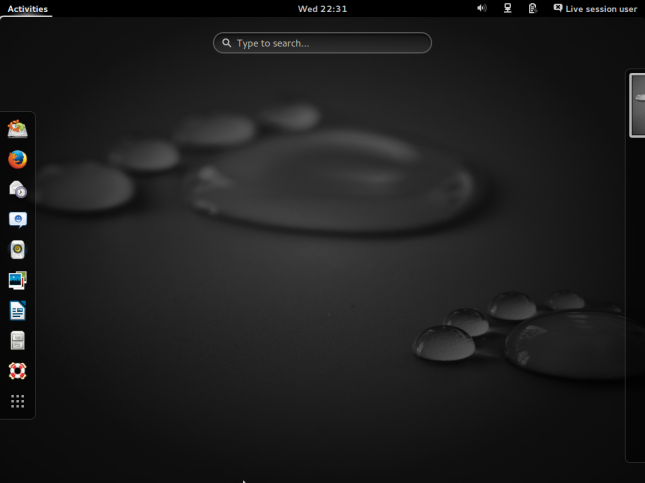
Task: Open the network status indicator
Action: tap(508, 8)
